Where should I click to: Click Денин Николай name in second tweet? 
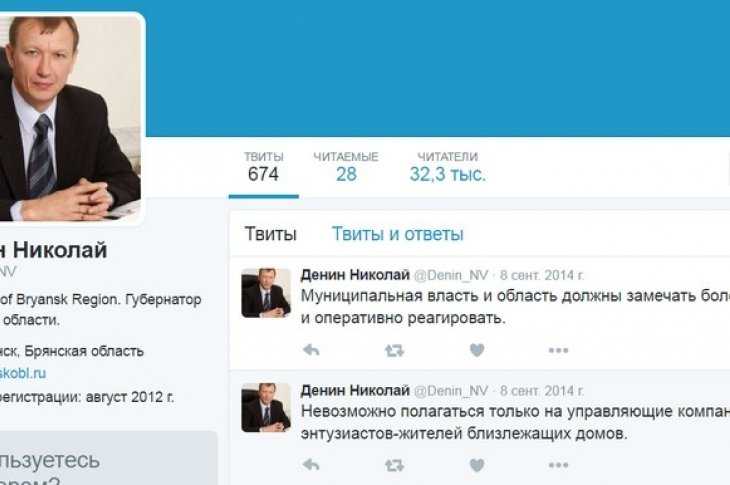coord(355,390)
